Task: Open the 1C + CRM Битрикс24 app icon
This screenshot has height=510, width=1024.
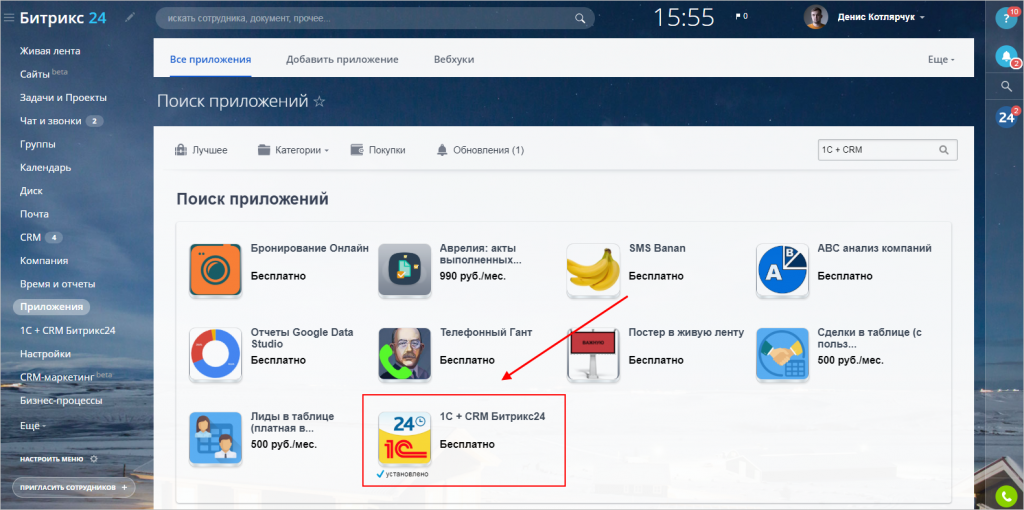Action: click(405, 439)
